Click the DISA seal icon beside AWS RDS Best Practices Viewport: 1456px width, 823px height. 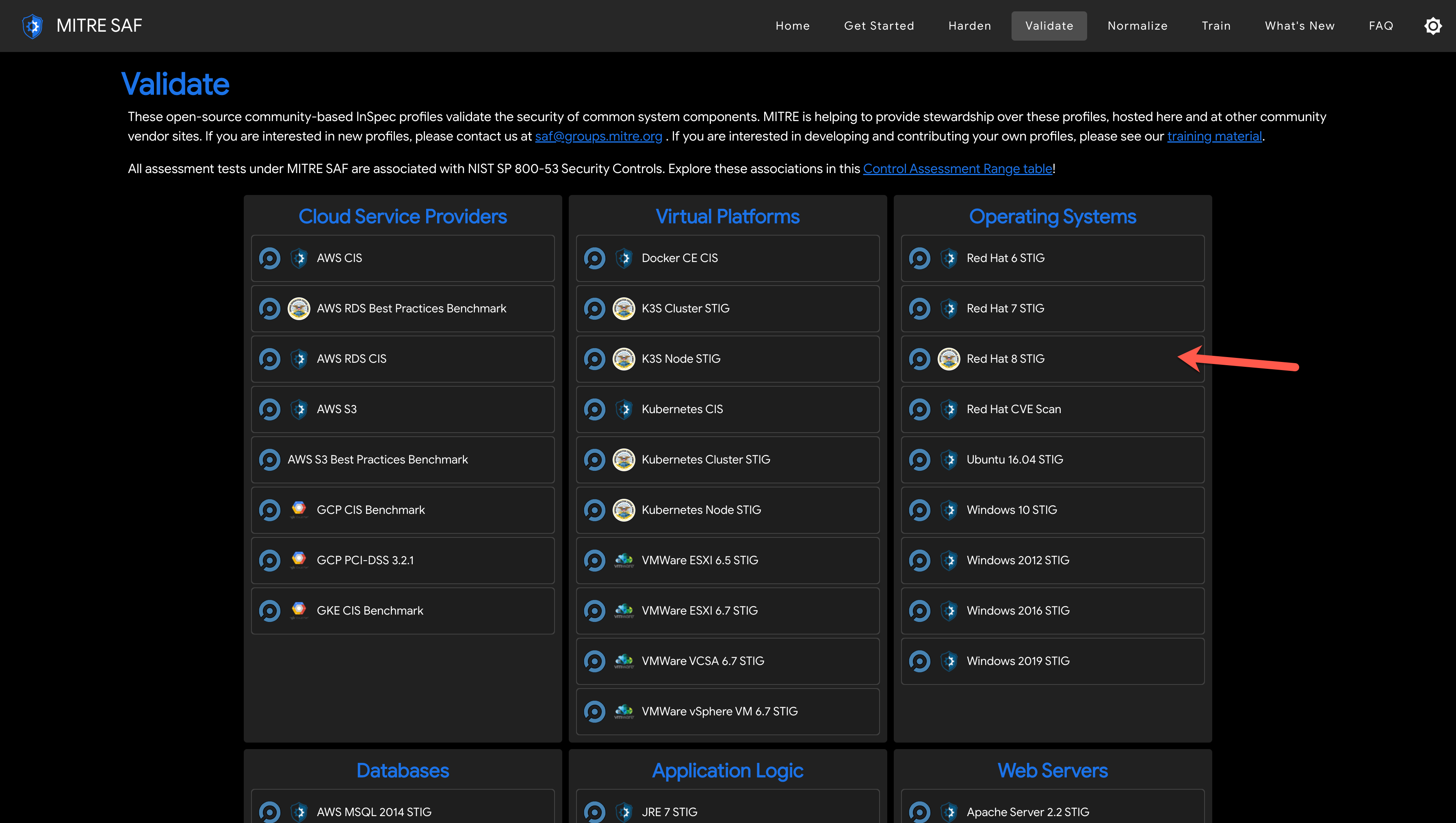tap(299, 309)
